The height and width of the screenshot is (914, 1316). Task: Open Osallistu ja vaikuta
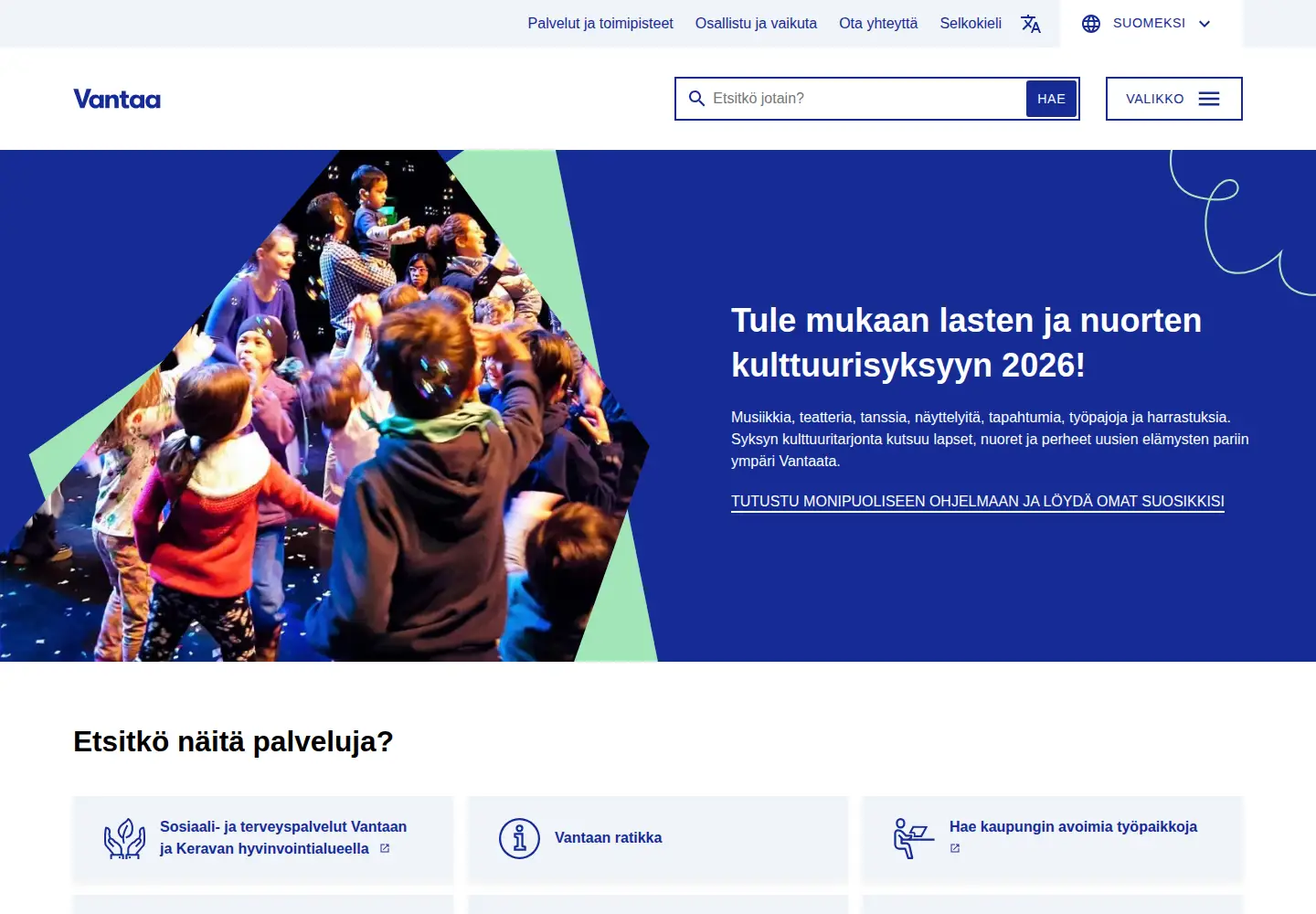[756, 24]
